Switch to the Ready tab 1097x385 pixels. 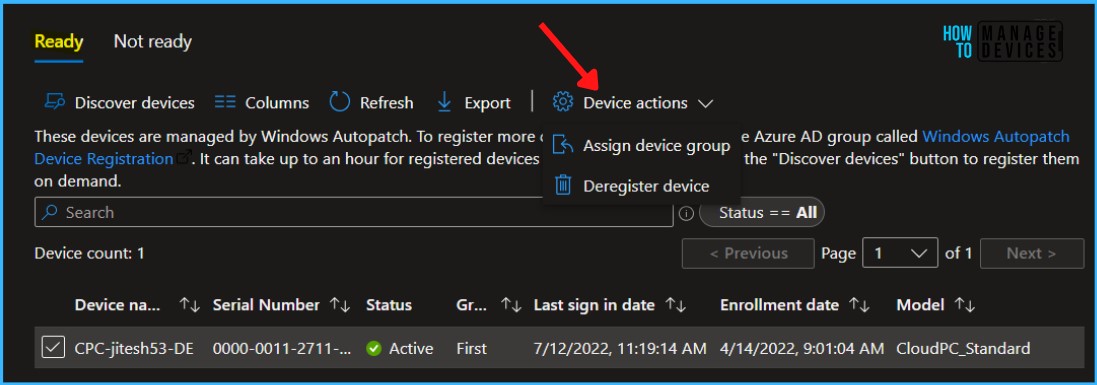point(59,42)
